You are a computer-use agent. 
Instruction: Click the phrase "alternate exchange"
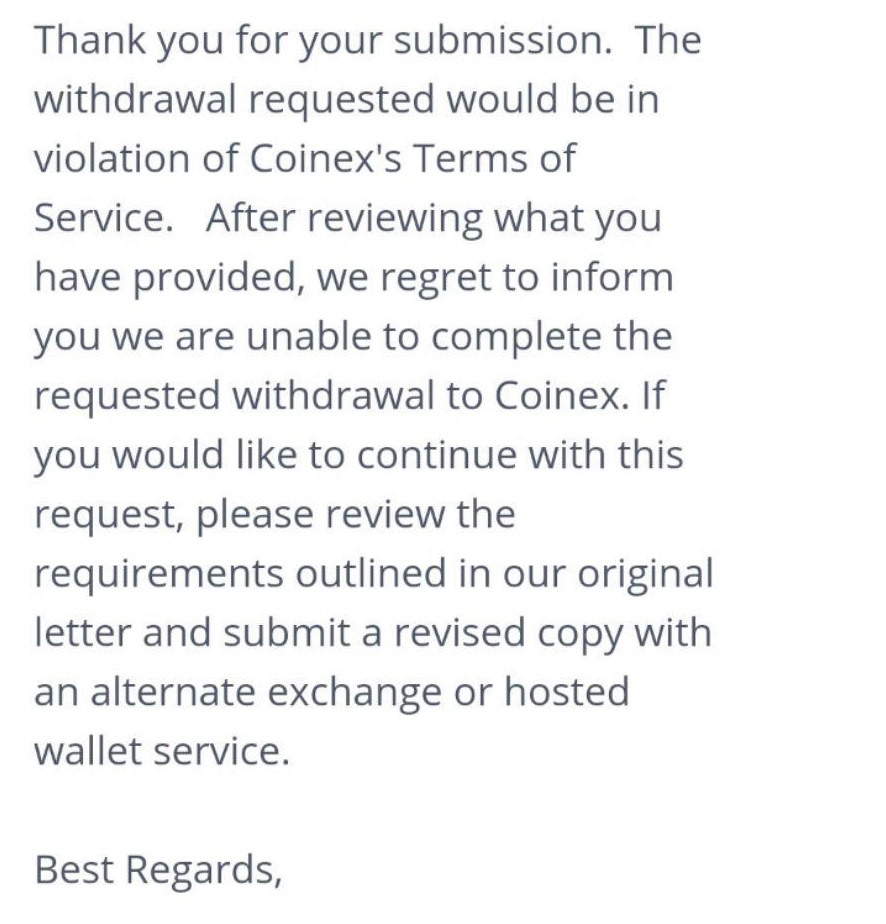click(266, 693)
